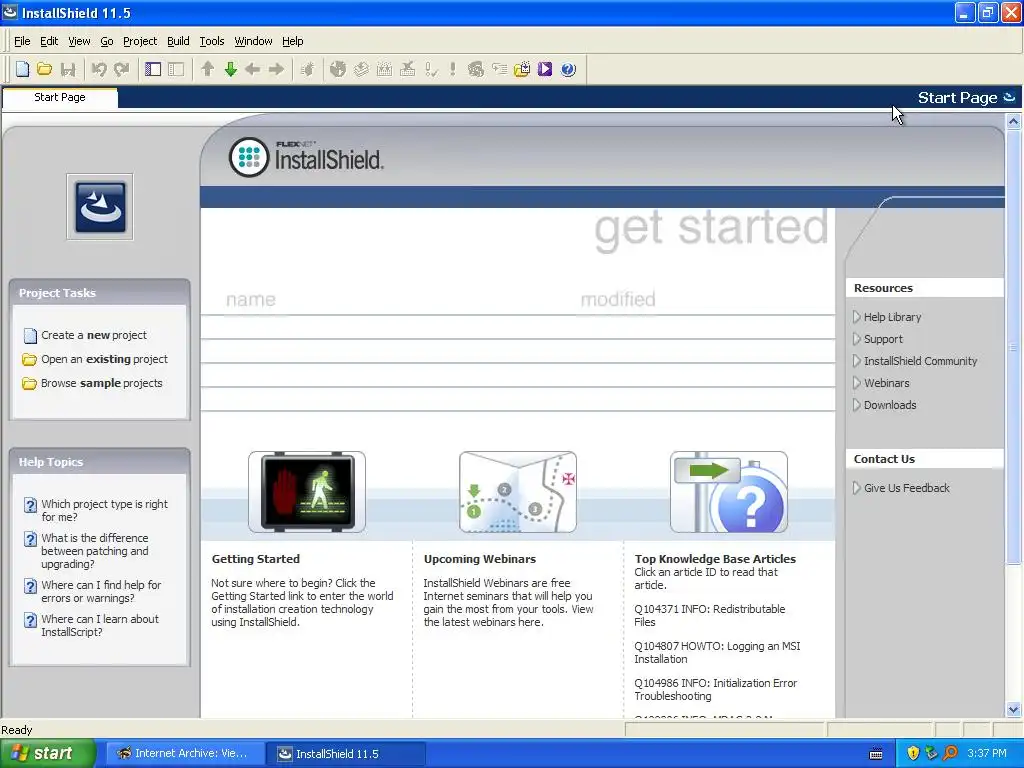Screen dimensions: 1024x768
Task: Open article Q104986 Initialization Error Troubleshooting
Action: coord(716,690)
